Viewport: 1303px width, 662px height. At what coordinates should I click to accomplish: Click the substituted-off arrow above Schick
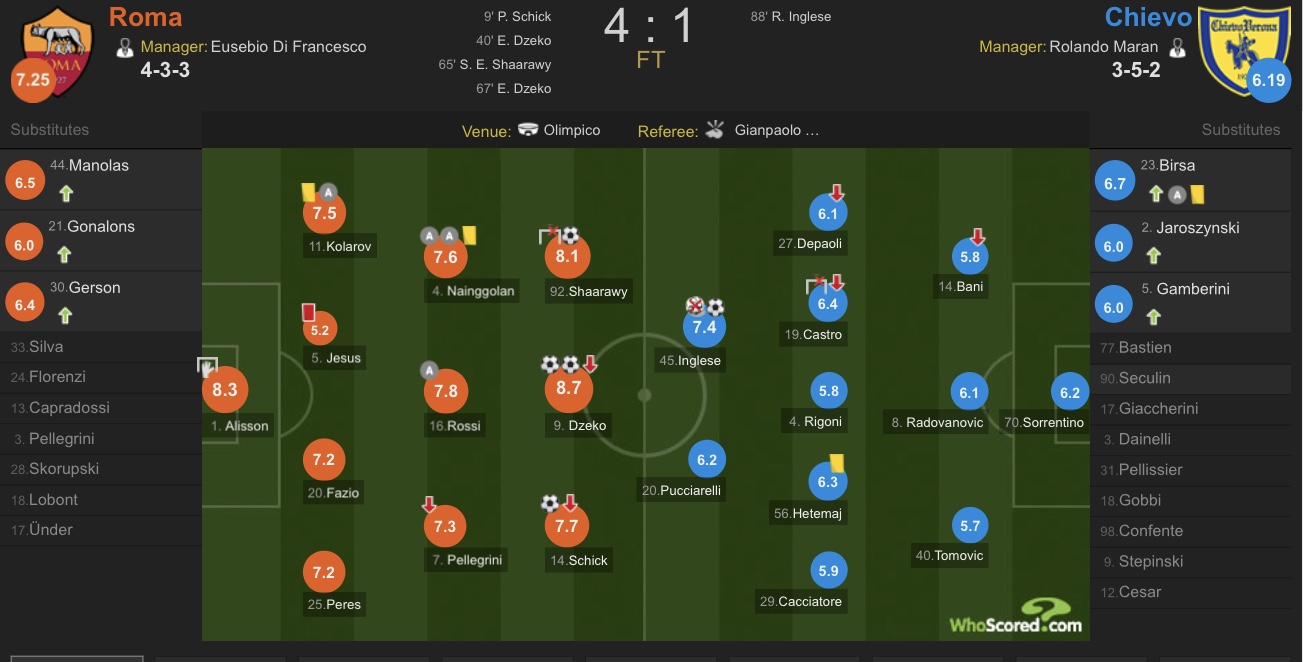coord(570,503)
